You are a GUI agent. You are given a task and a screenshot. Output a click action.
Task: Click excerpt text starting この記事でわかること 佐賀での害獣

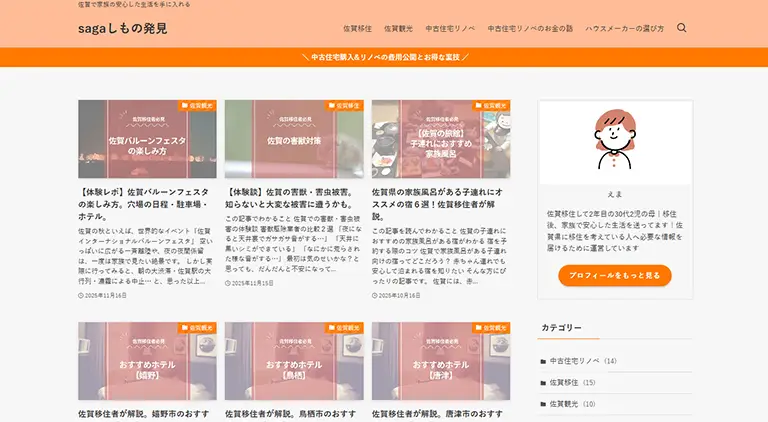(293, 244)
